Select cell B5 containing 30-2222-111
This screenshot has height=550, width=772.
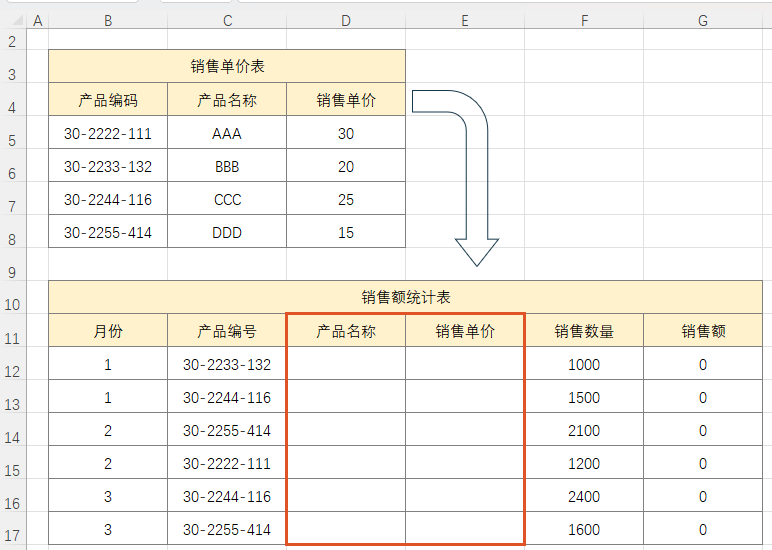pyautogui.click(x=108, y=133)
